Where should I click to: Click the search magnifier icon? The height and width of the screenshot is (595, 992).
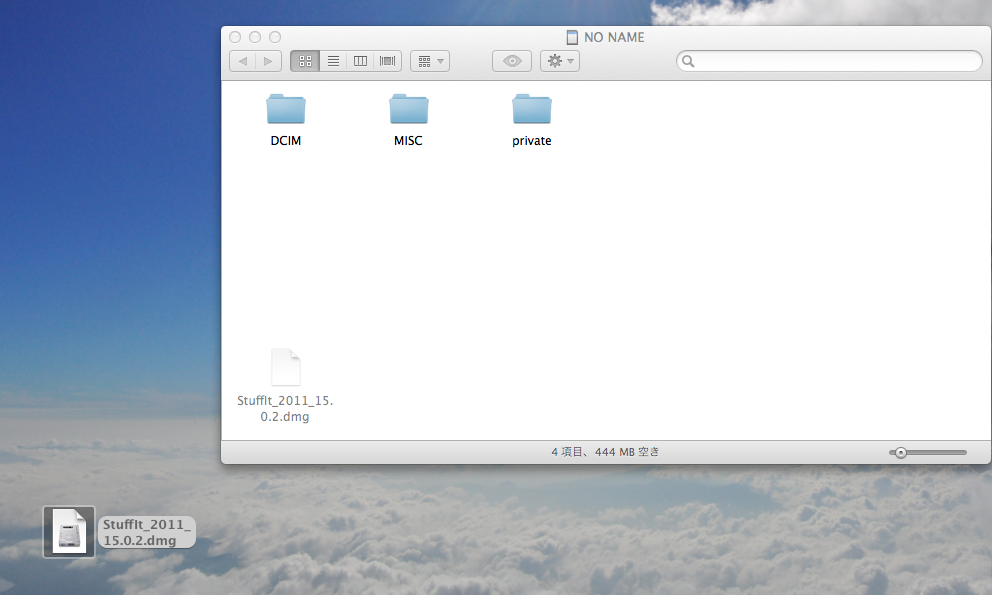point(688,61)
